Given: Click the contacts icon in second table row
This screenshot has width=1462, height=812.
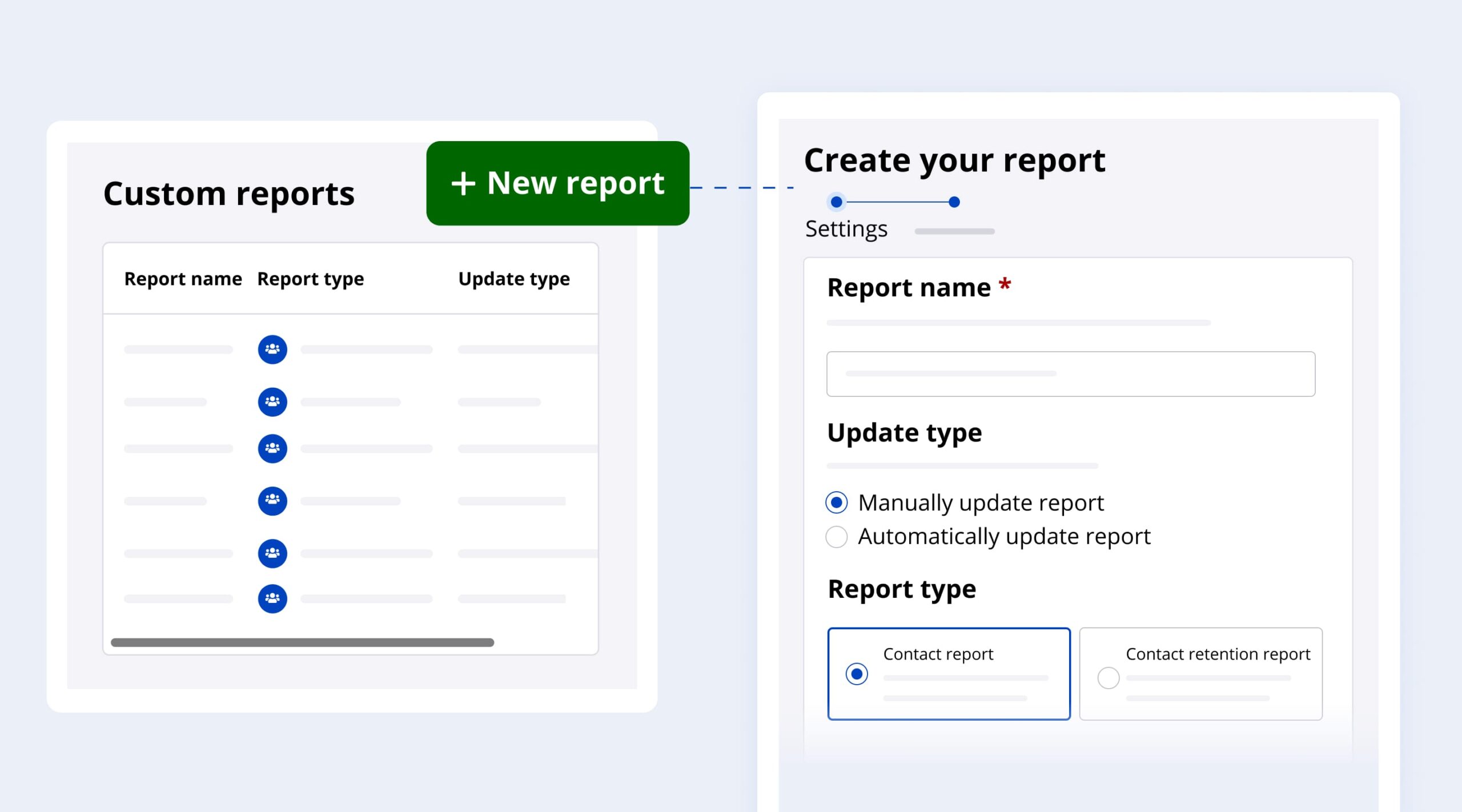Looking at the screenshot, I should coord(272,402).
